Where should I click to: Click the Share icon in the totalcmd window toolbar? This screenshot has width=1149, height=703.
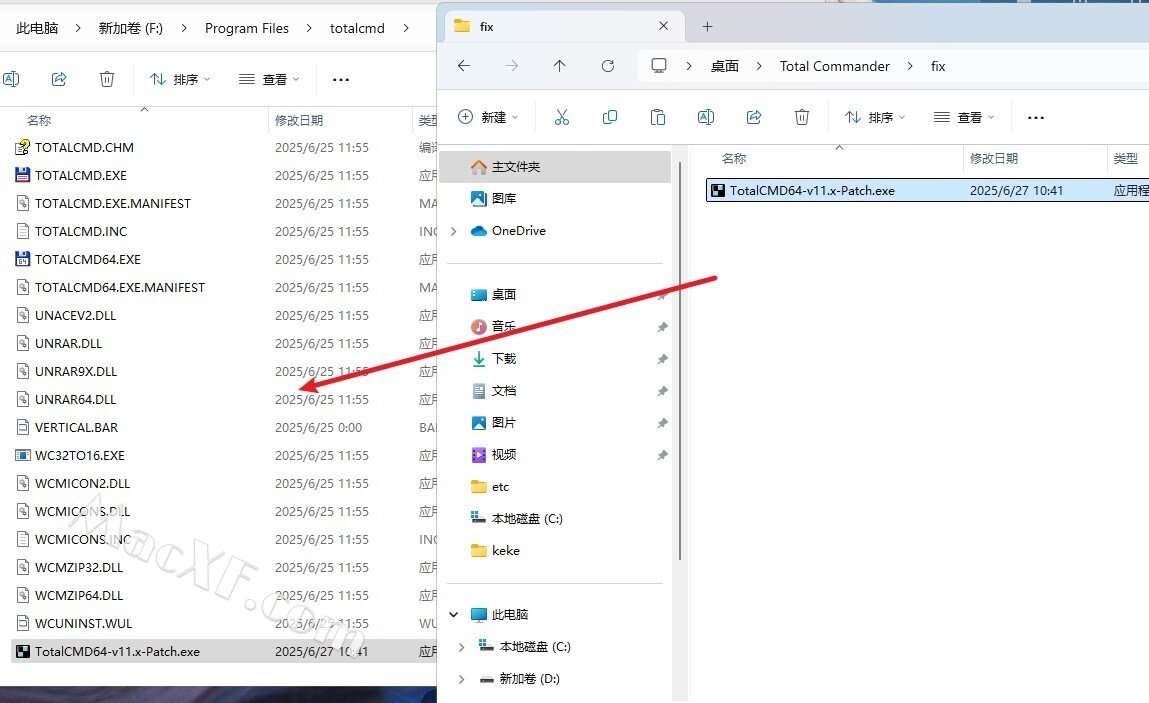coord(59,79)
